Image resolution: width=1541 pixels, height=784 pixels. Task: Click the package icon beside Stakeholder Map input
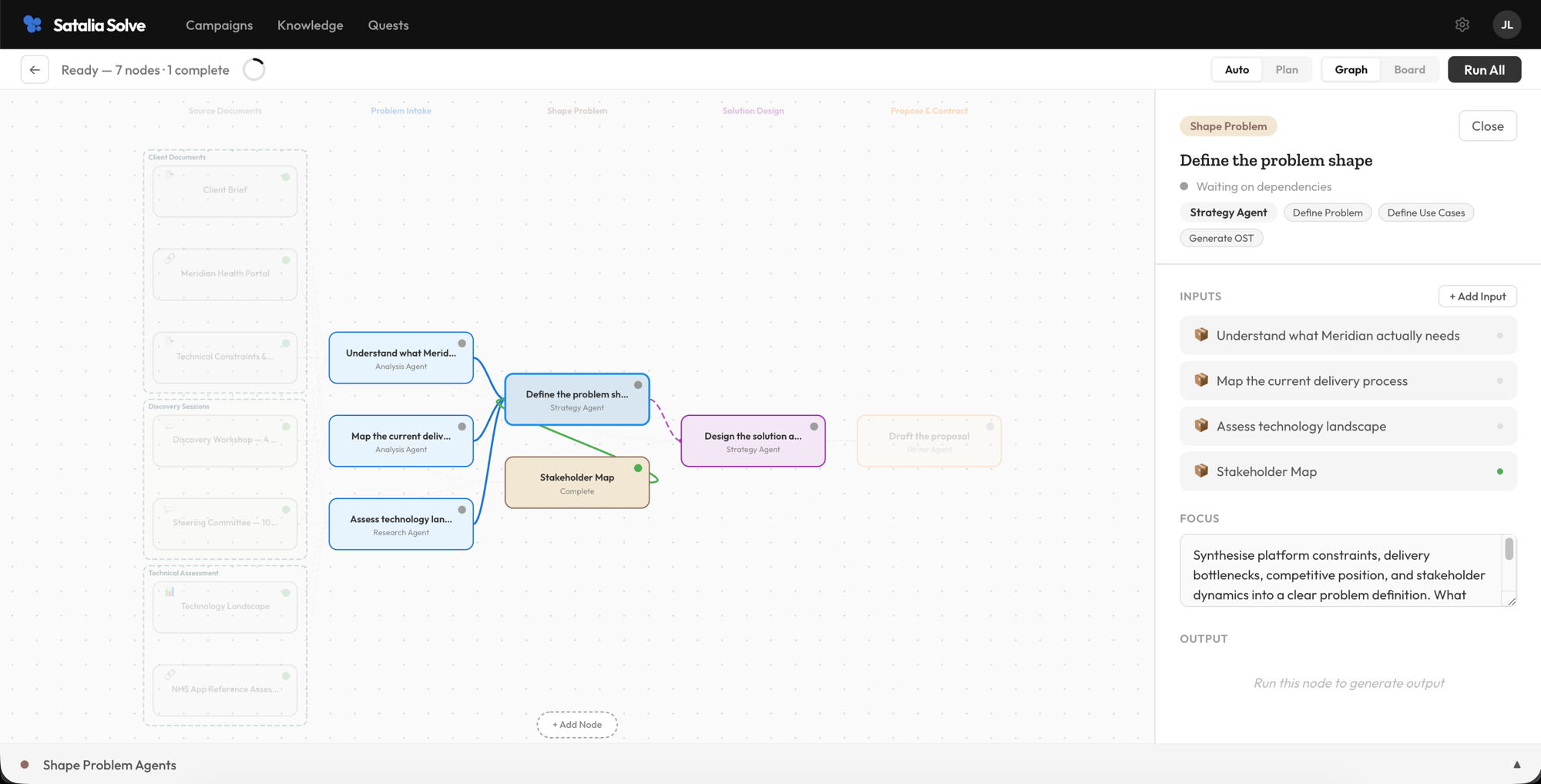[1201, 471]
